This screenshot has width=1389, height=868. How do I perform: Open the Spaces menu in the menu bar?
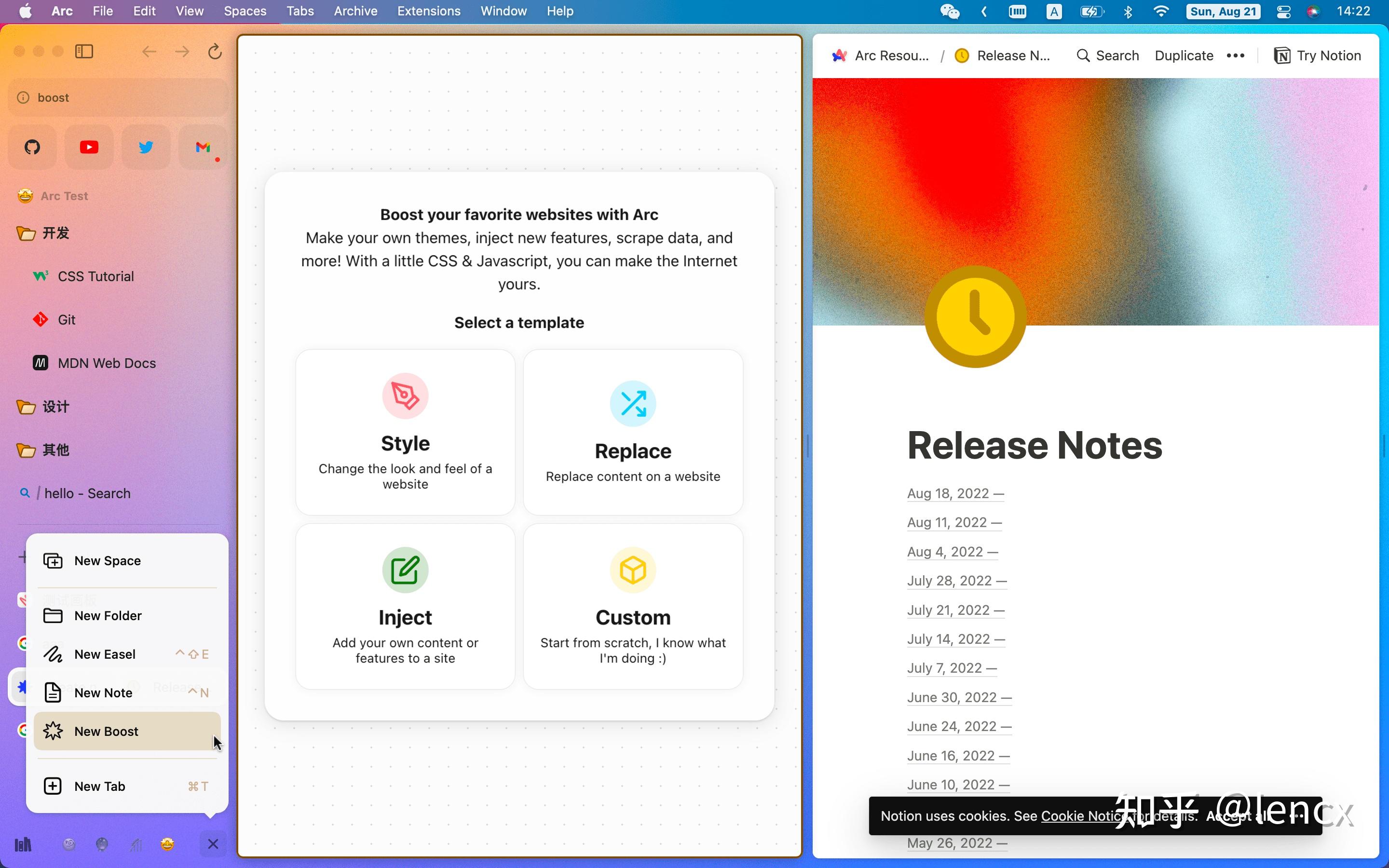pyautogui.click(x=245, y=11)
